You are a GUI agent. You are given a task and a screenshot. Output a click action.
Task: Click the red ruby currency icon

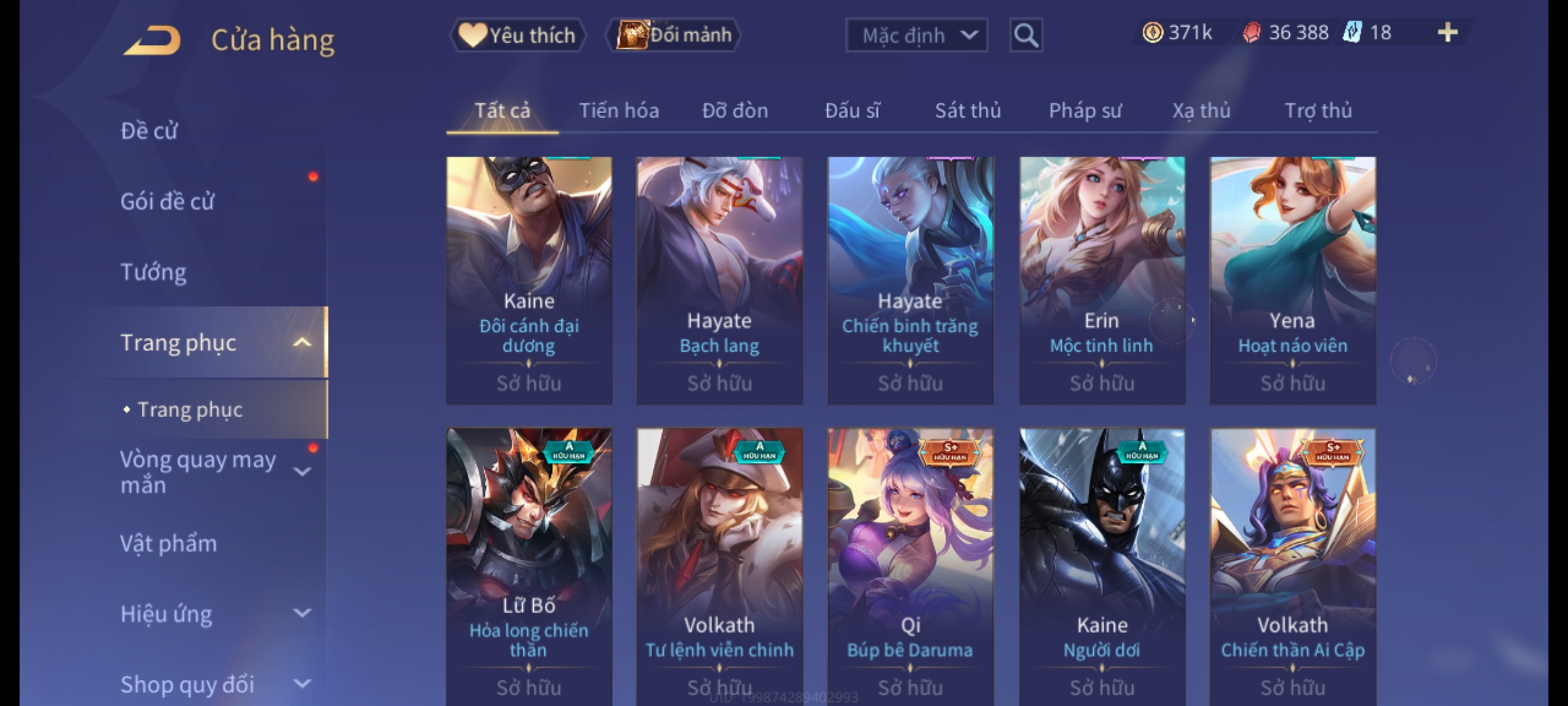1251,33
